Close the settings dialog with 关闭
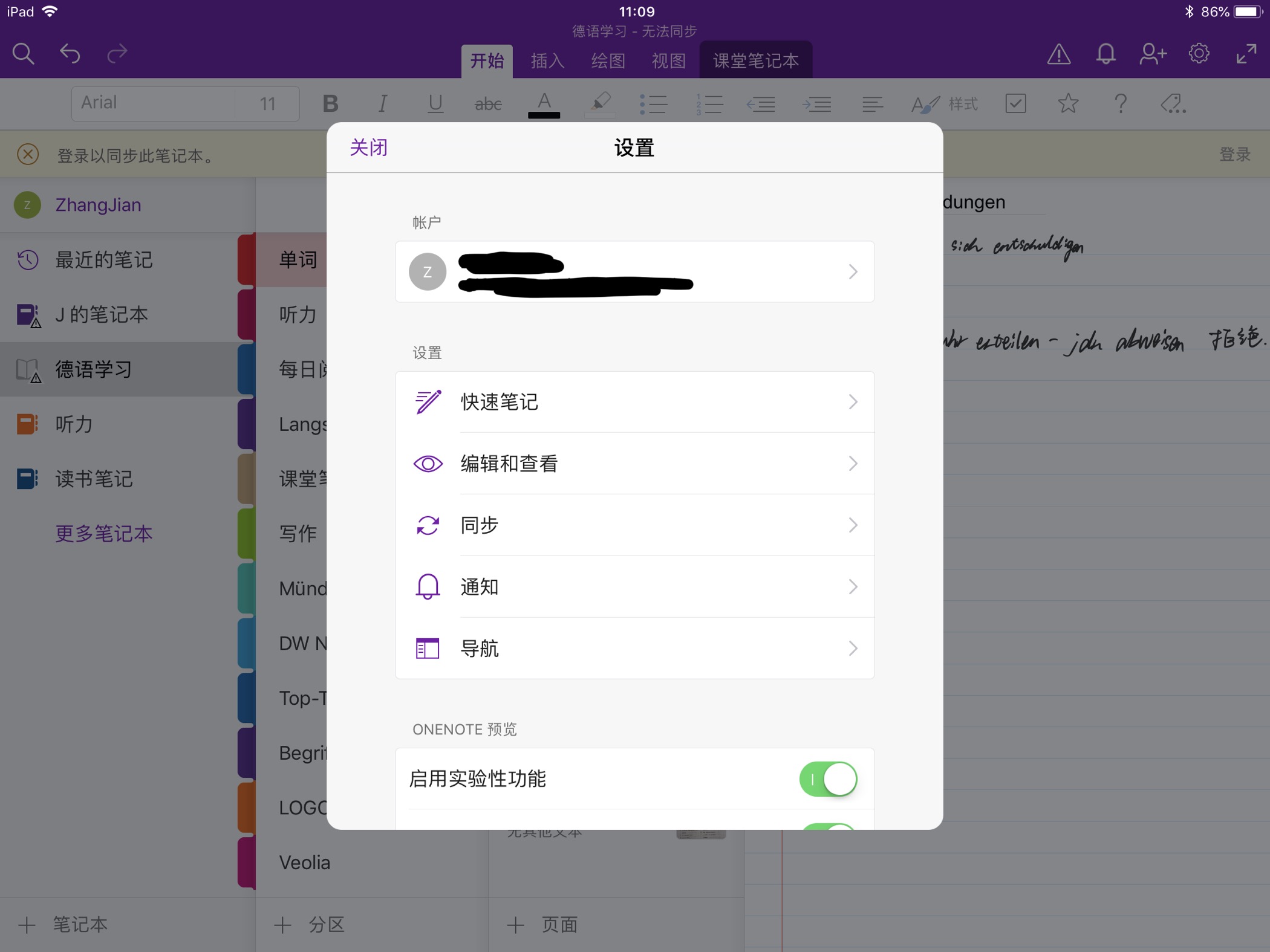The image size is (1270, 952). coord(368,147)
